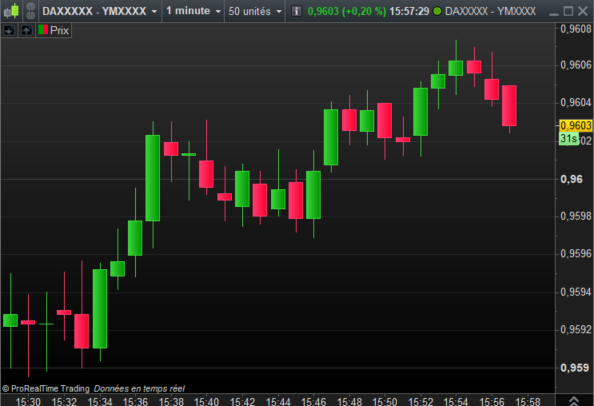Click the 0,9594 price axis label
594x406 pixels.
click(576, 292)
